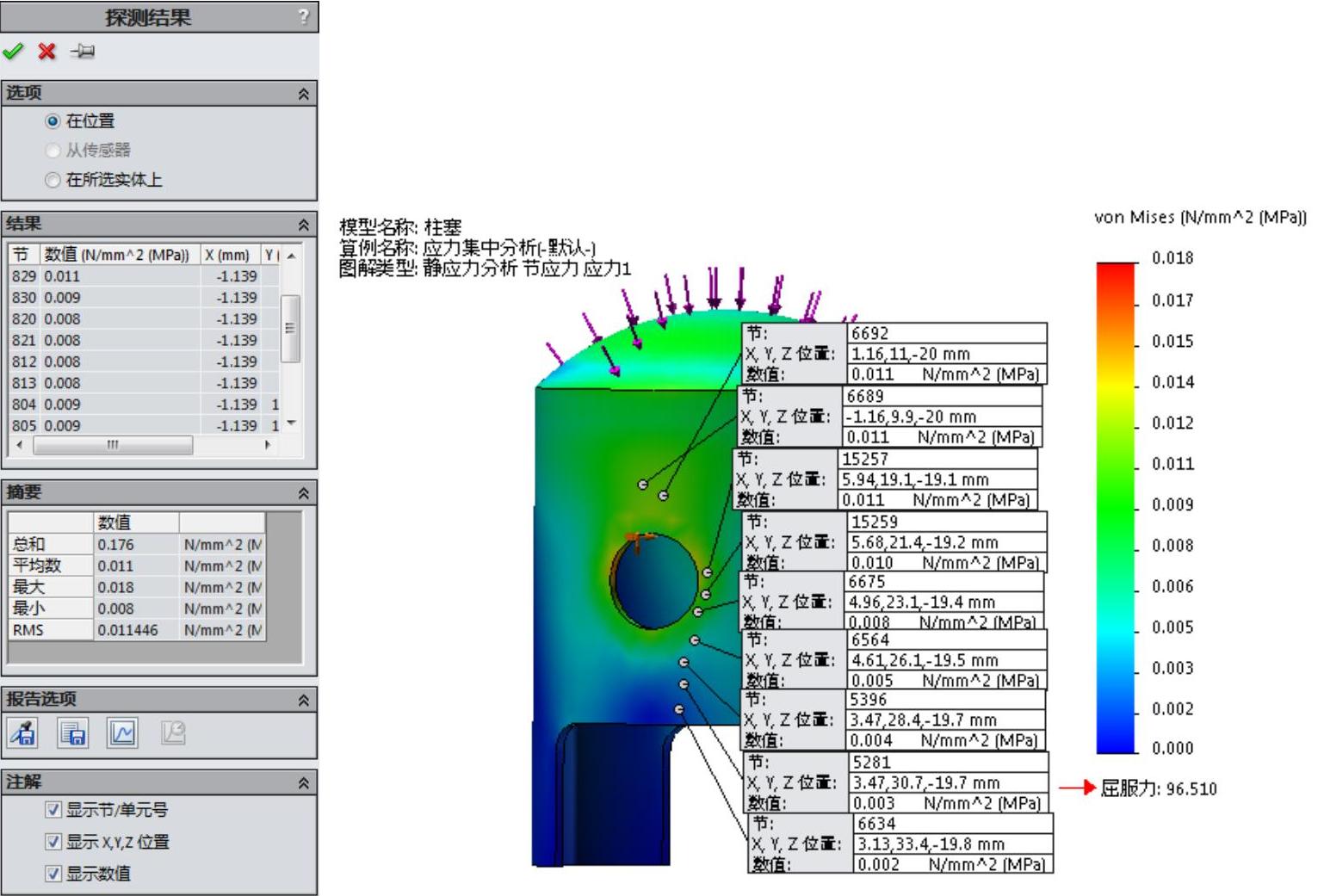
Task: Click the 节 column header in results table
Action: tap(24, 255)
